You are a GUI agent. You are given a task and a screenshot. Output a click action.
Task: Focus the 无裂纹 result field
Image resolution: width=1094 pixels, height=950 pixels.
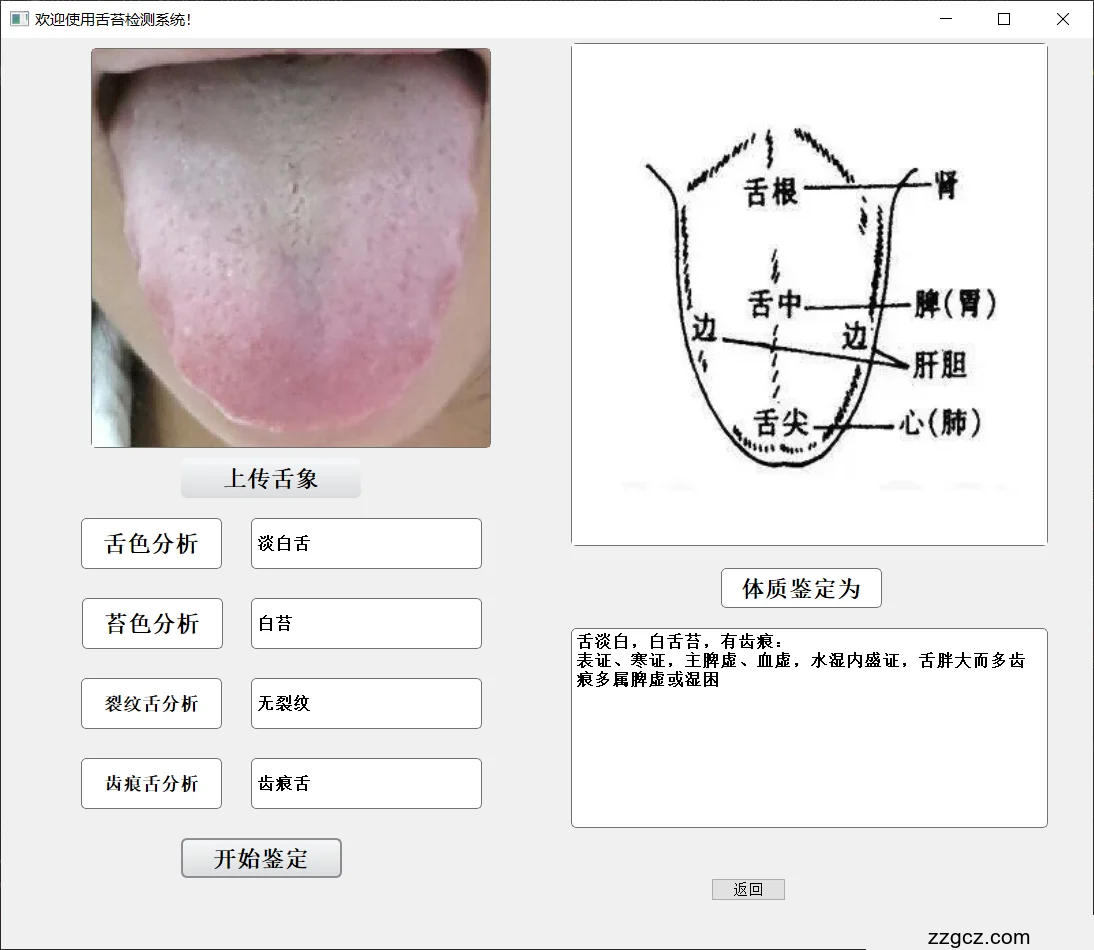coord(366,704)
